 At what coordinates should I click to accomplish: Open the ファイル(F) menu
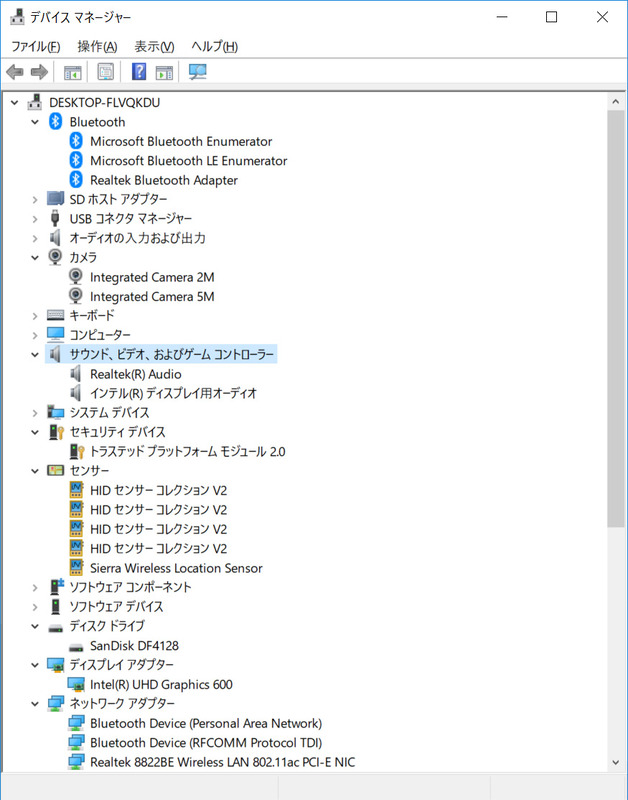click(x=36, y=46)
